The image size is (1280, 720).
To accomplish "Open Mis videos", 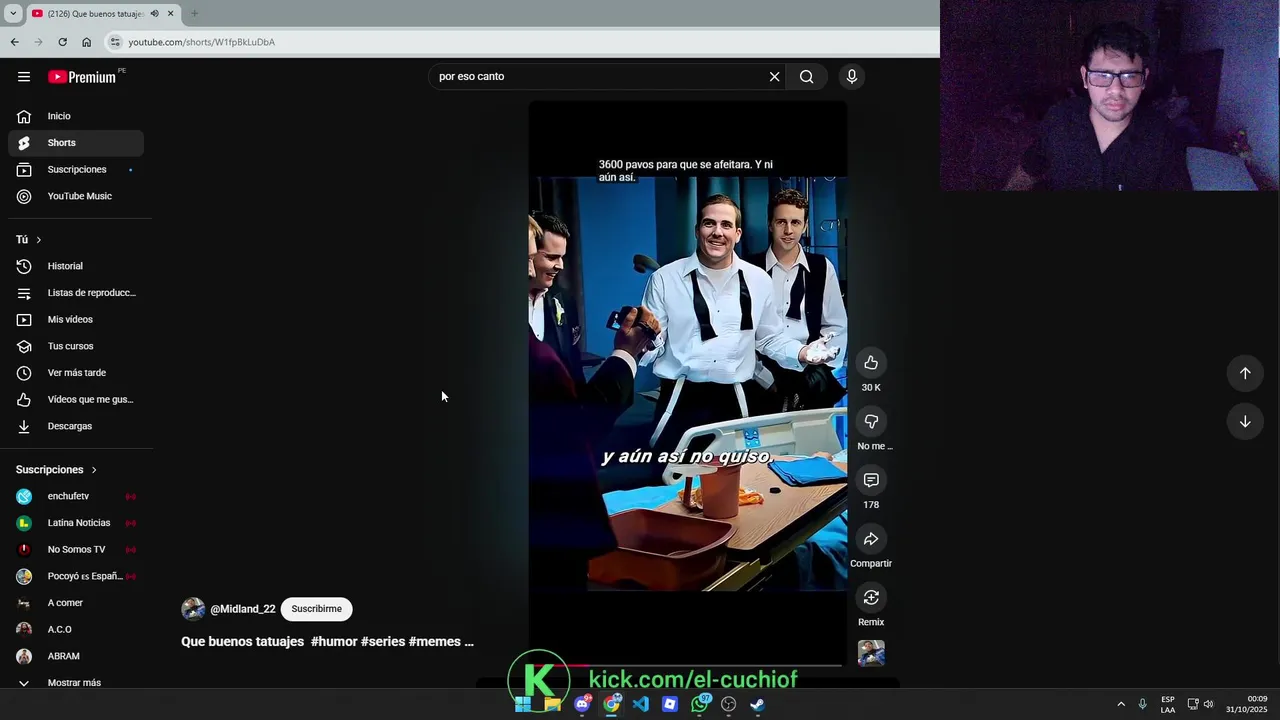I will 76,319.
